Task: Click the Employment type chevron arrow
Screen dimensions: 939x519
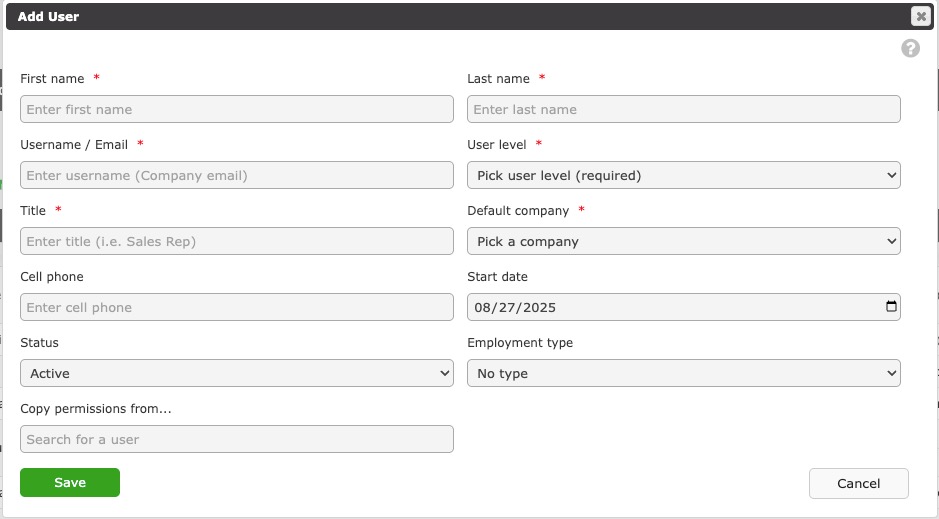Action: pyautogui.click(x=891, y=373)
